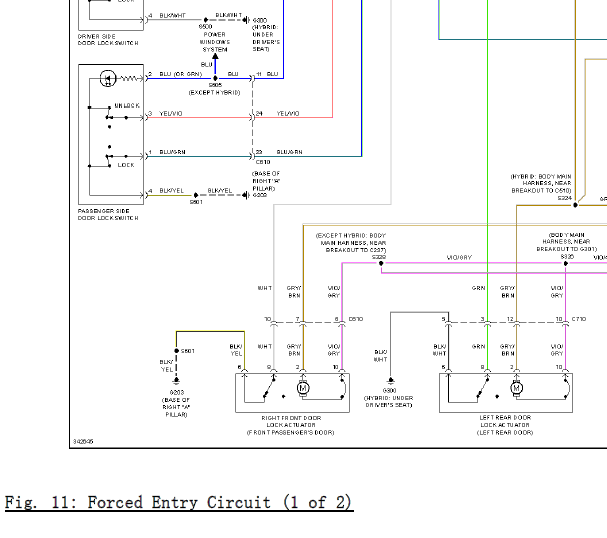Screen dimensions: 607x538
Task: Select the 'PASSENGER SIDE DOOR LOCK SWITCH' label
Action: [x=108, y=214]
